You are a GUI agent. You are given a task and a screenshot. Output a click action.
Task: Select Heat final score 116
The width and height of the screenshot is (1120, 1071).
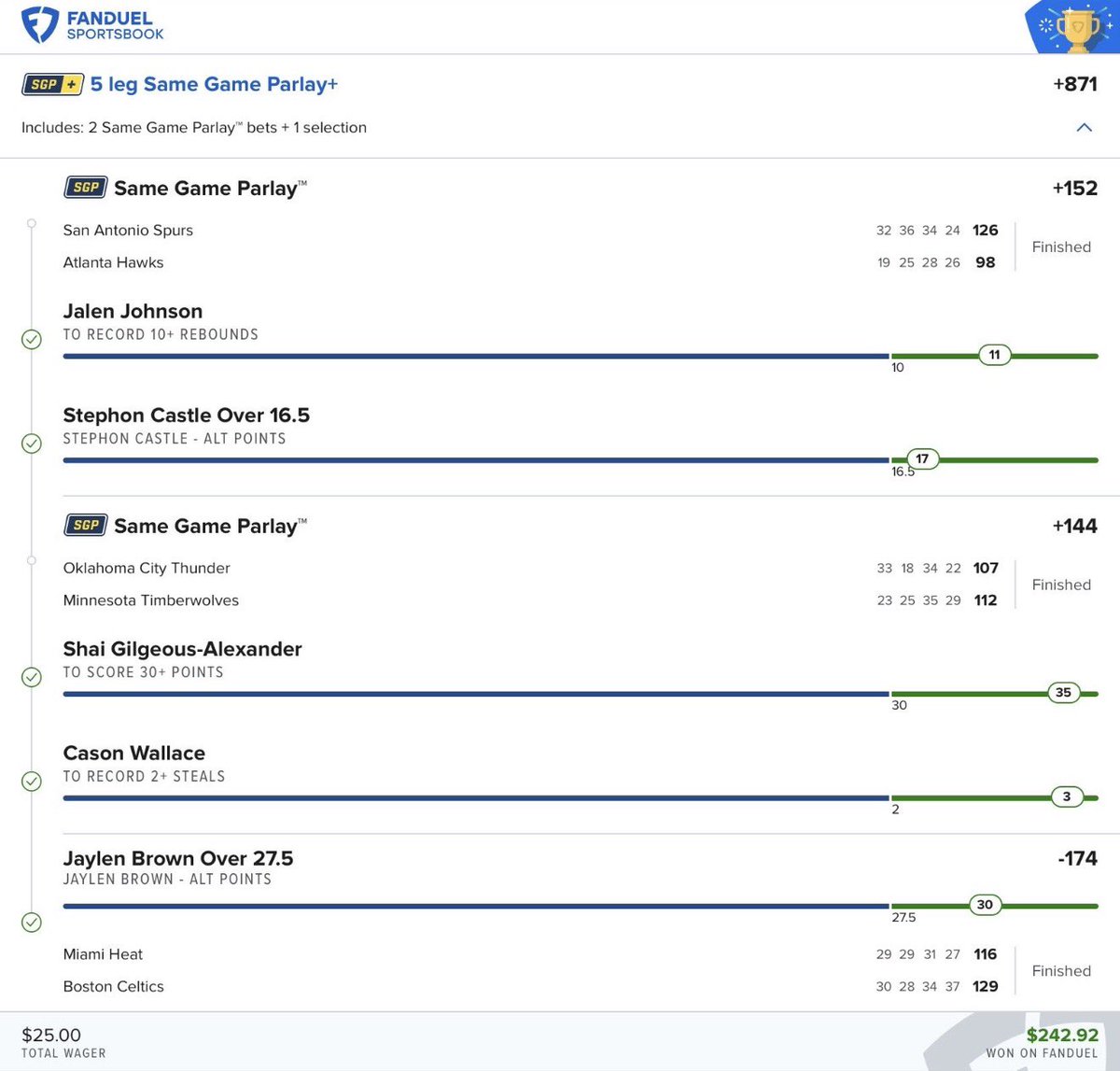pos(986,954)
